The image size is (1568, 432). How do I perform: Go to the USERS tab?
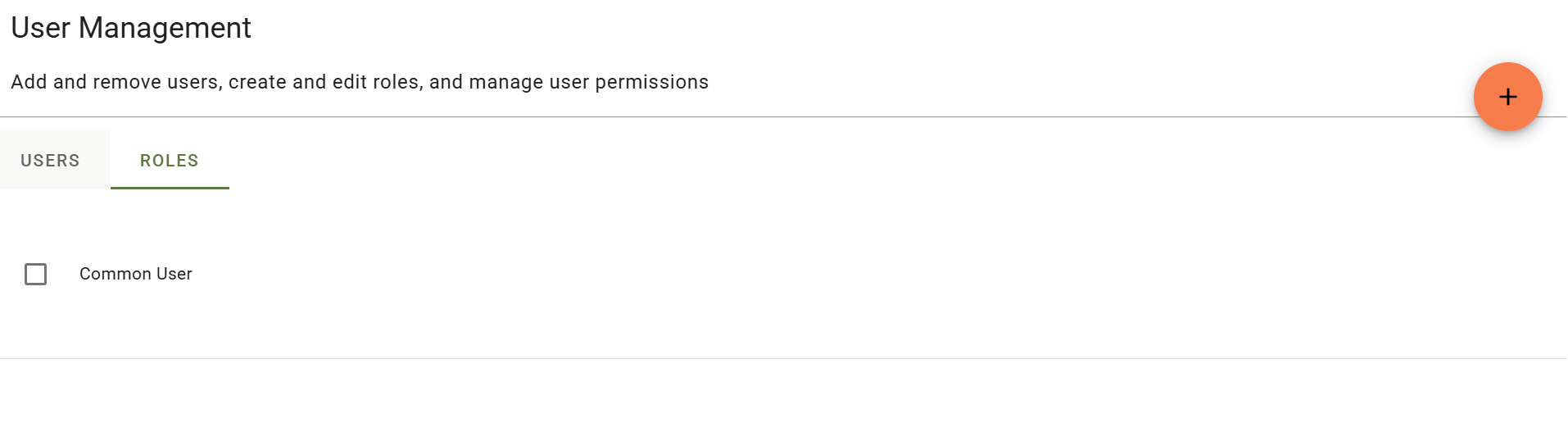[x=50, y=161]
